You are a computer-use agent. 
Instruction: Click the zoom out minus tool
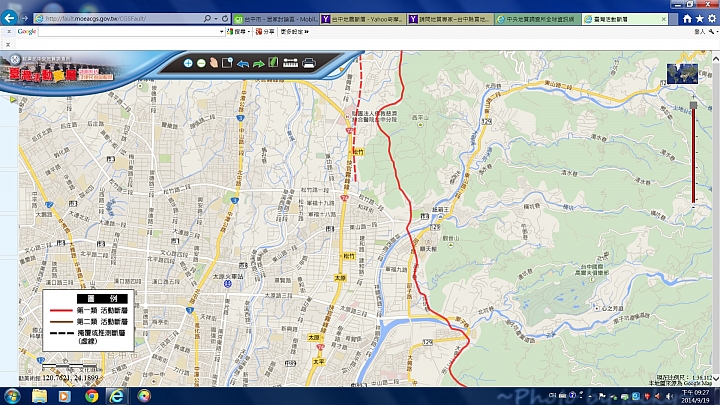point(201,63)
